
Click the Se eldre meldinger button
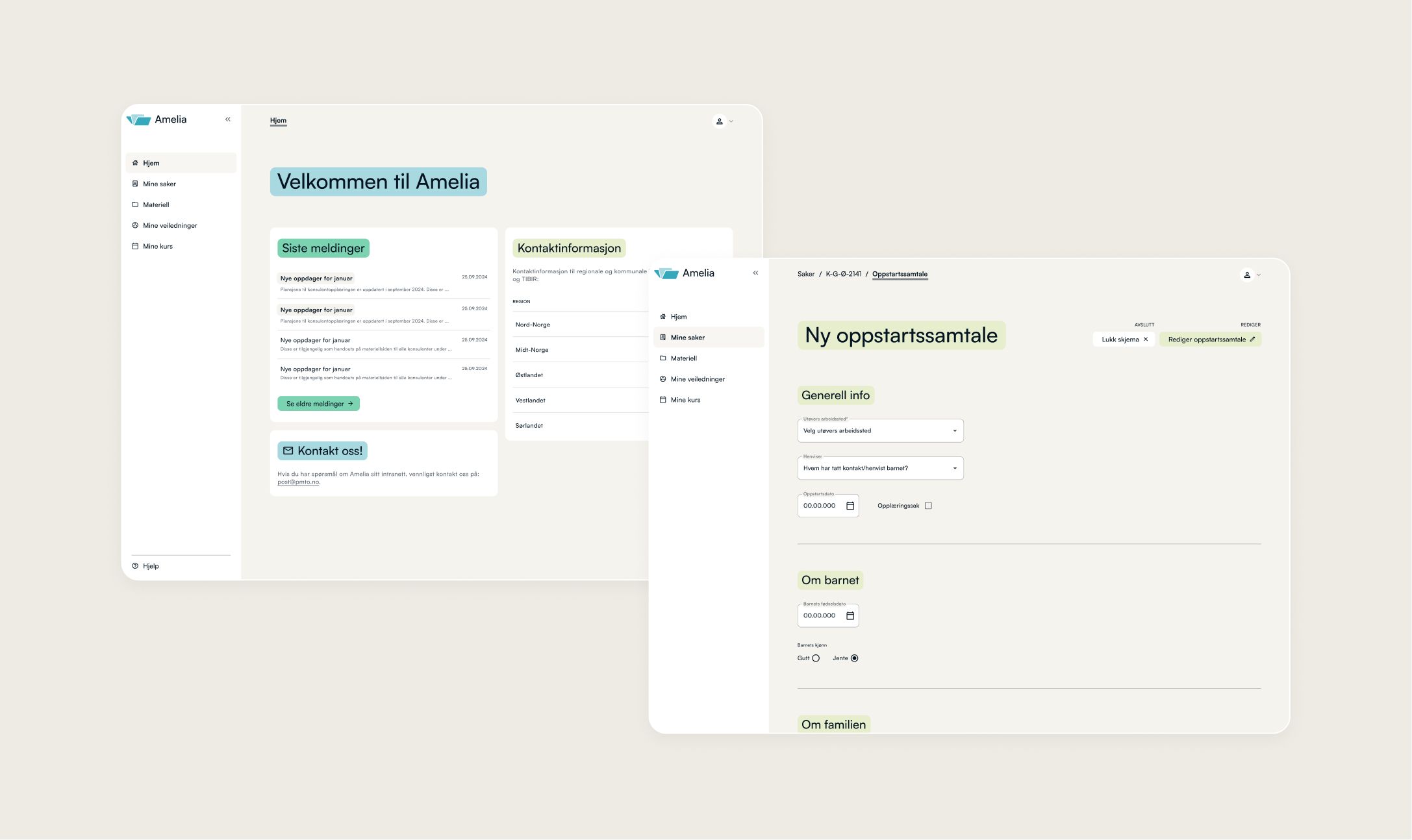(318, 404)
